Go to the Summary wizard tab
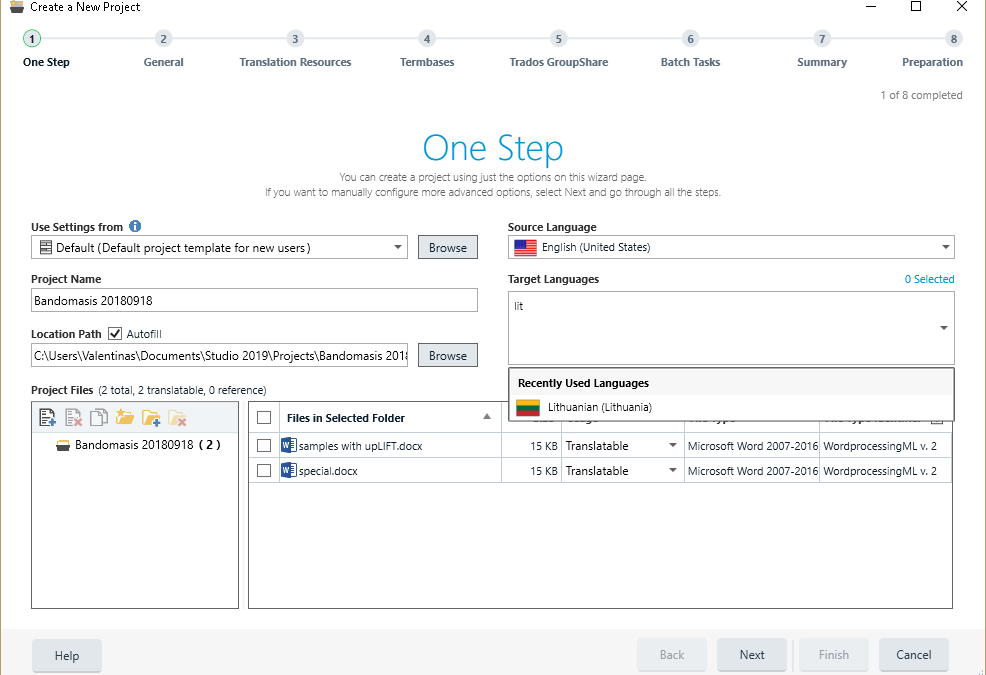Screen dimensions: 986x675 (822, 62)
